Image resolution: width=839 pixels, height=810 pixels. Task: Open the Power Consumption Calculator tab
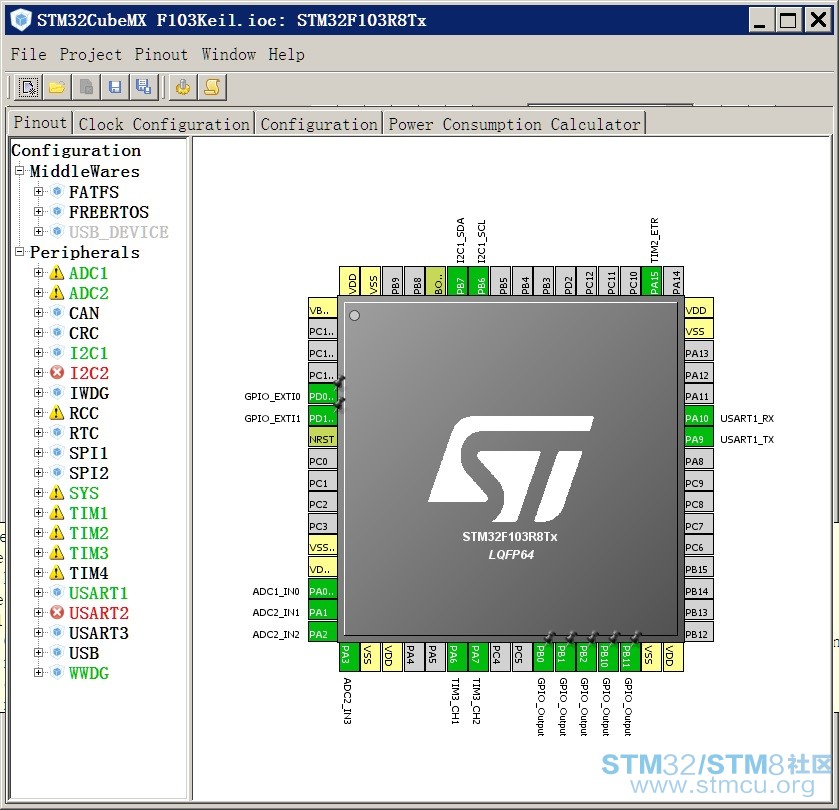[514, 124]
